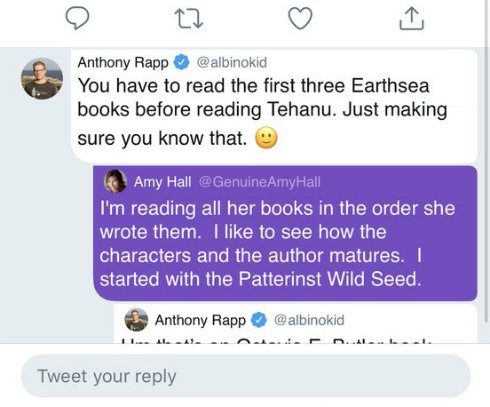
Task: Like the tweet with the heart icon
Action: pos(300,18)
